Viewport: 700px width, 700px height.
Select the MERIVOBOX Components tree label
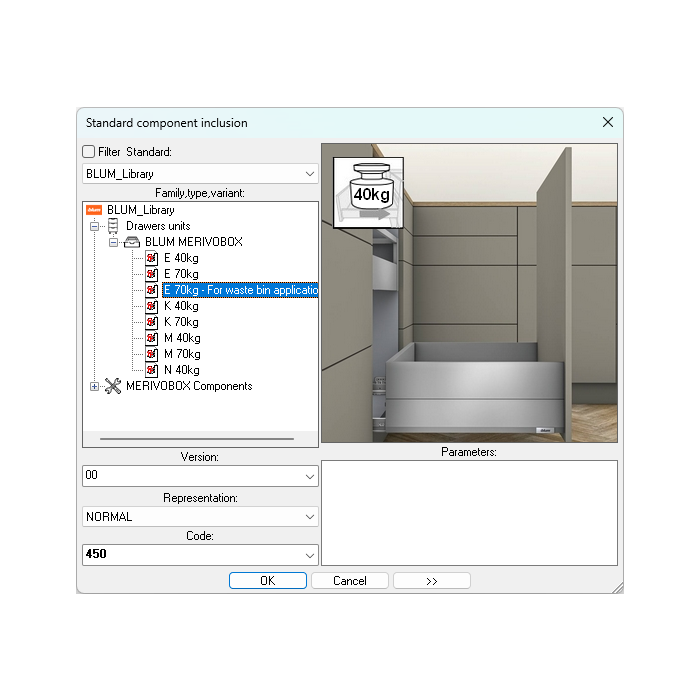pyautogui.click(x=189, y=386)
